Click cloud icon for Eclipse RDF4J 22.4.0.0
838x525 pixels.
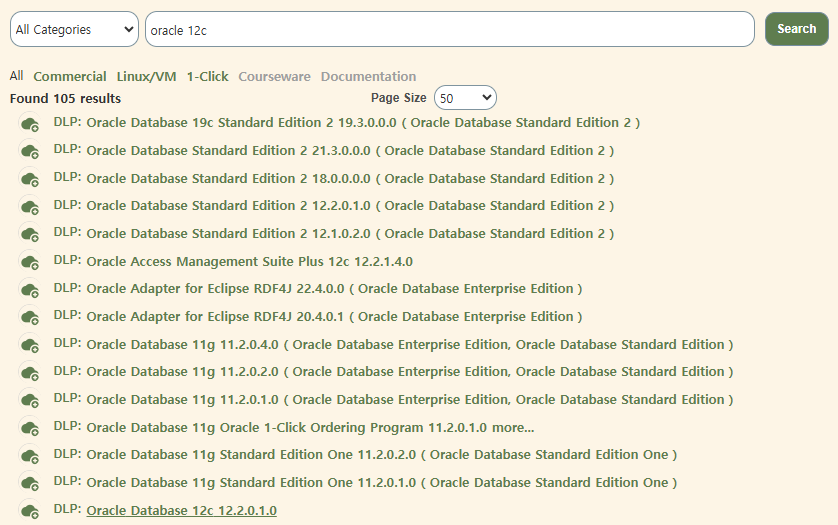pos(30,290)
